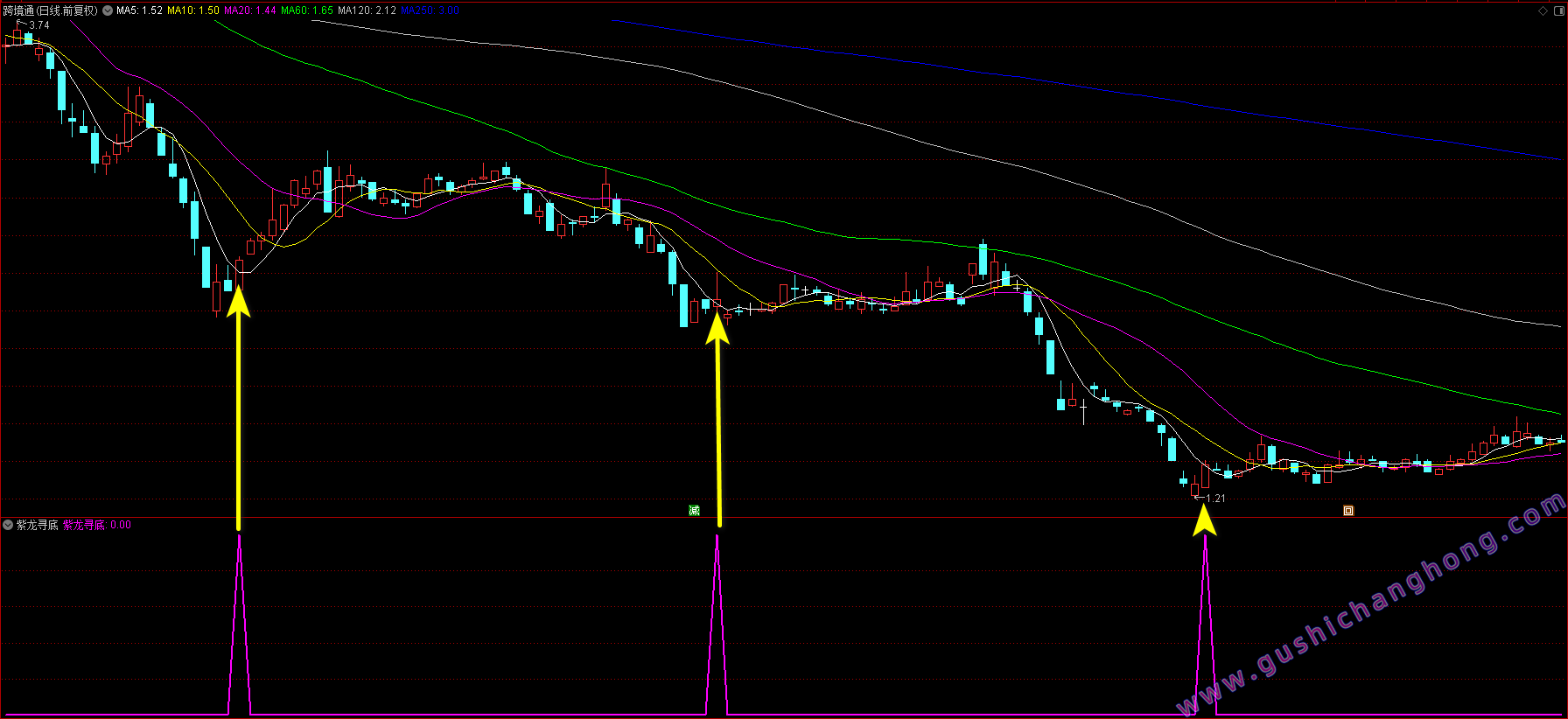This screenshot has width=1568, height=719.
Task: Click the green 减 marker icon
Action: pos(694,510)
